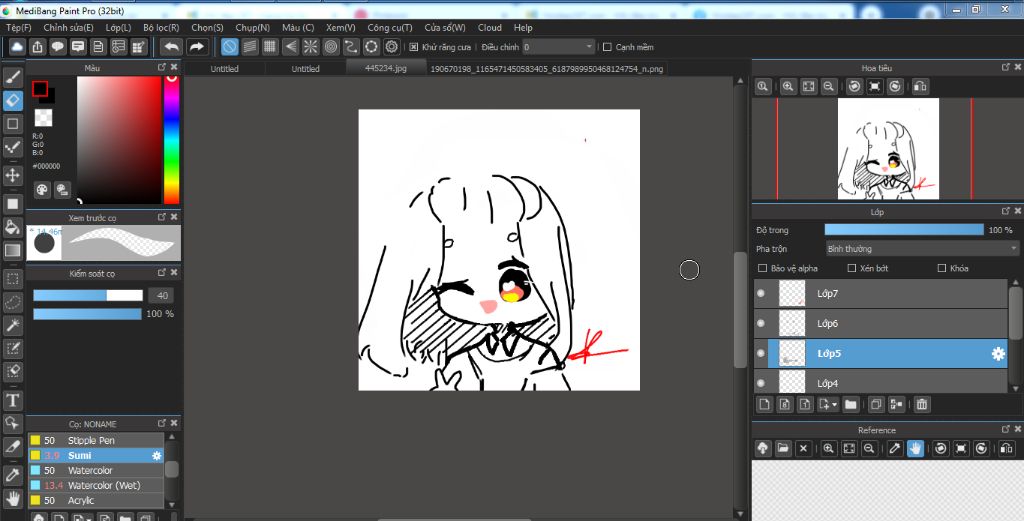Enable the Bảo vệ alpha checkbox
This screenshot has width=1024, height=521.
point(762,268)
